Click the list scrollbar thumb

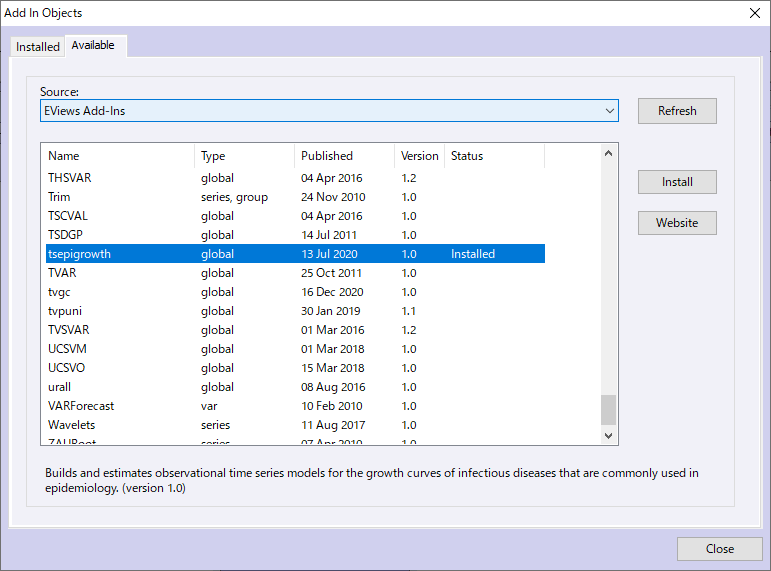(608, 410)
